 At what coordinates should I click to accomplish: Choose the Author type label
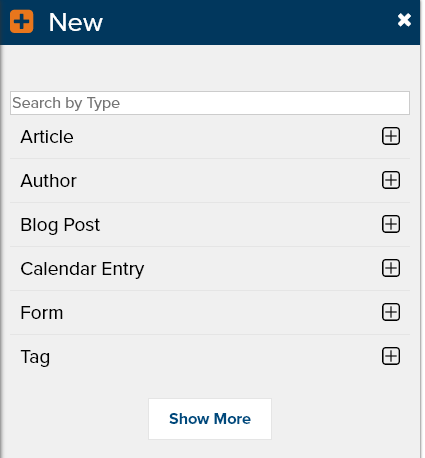click(48, 181)
